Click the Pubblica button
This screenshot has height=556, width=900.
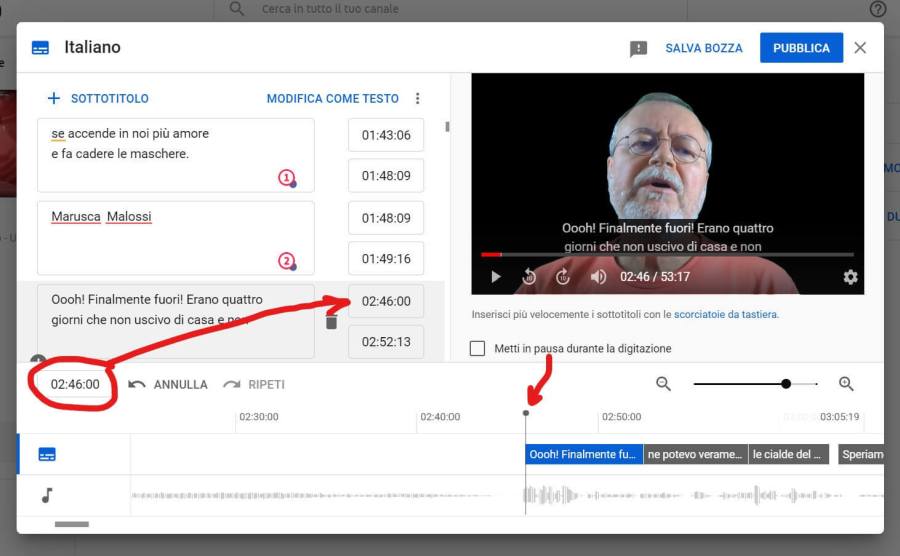click(800, 48)
